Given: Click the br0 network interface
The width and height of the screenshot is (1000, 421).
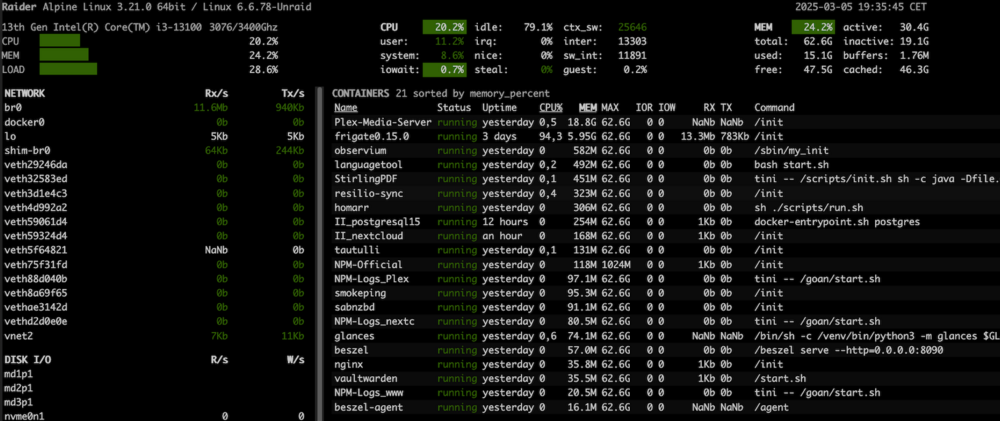Looking at the screenshot, I should pyautogui.click(x=13, y=107).
